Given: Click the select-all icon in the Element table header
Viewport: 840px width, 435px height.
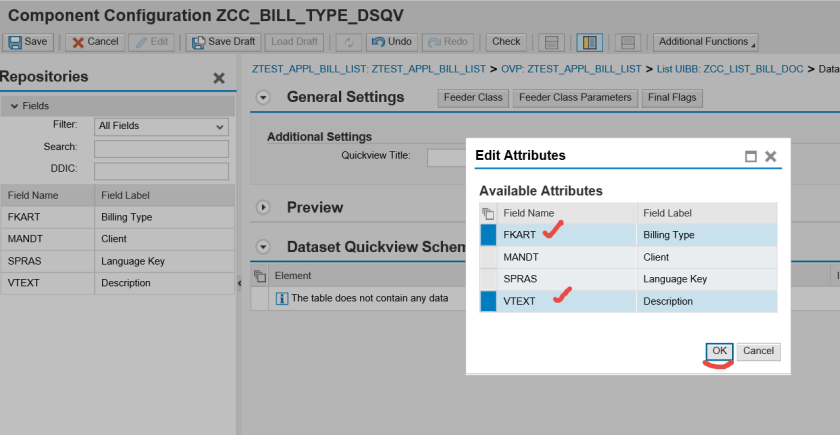Looking at the screenshot, I should click(x=259, y=275).
